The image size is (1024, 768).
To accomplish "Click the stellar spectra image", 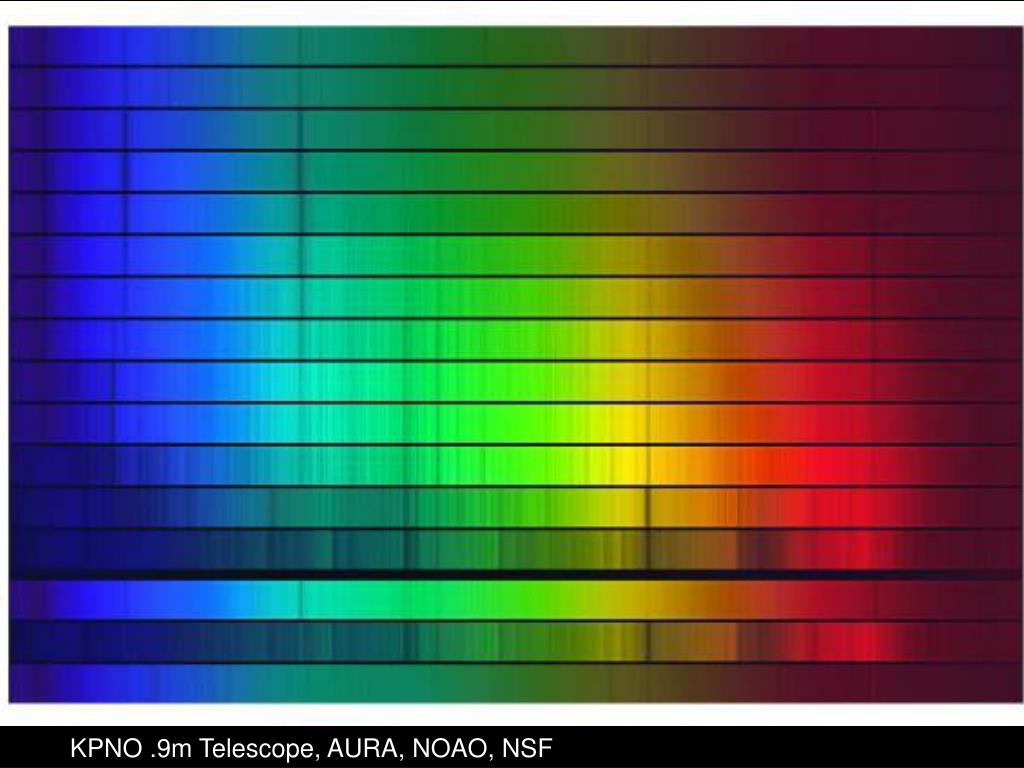I will [515, 364].
